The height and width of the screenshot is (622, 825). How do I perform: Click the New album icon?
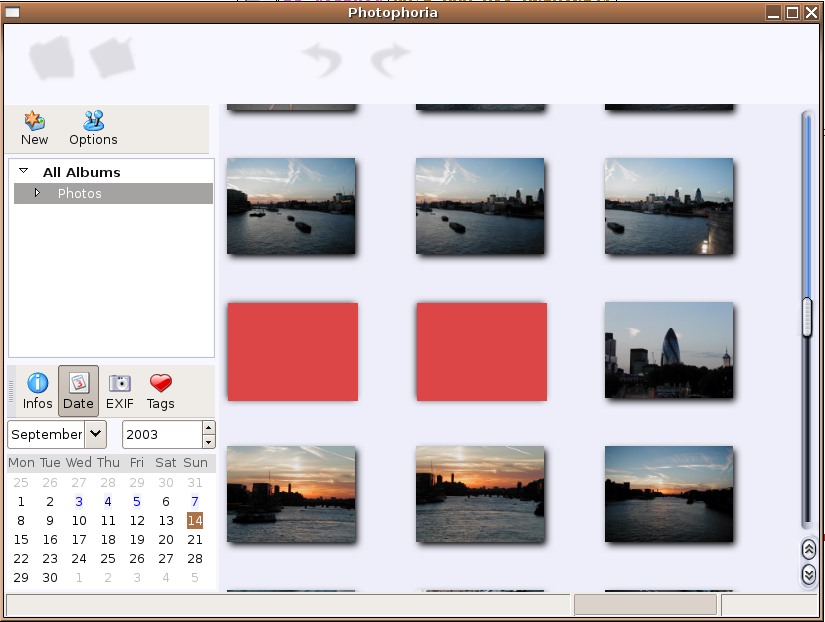35,121
